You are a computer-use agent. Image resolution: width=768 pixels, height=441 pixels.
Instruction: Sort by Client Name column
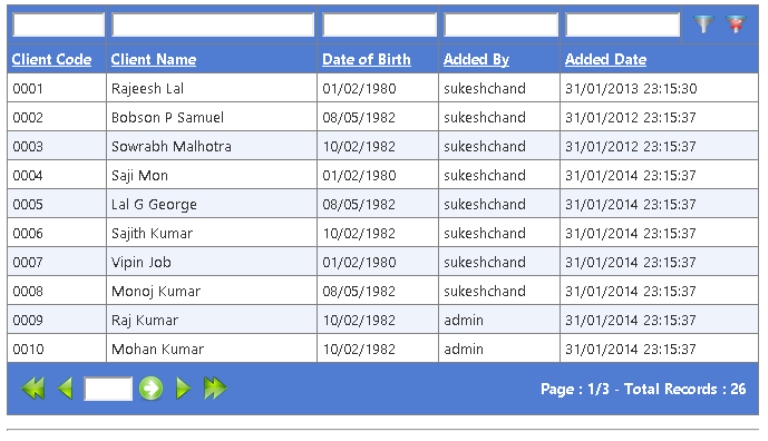[x=153, y=59]
